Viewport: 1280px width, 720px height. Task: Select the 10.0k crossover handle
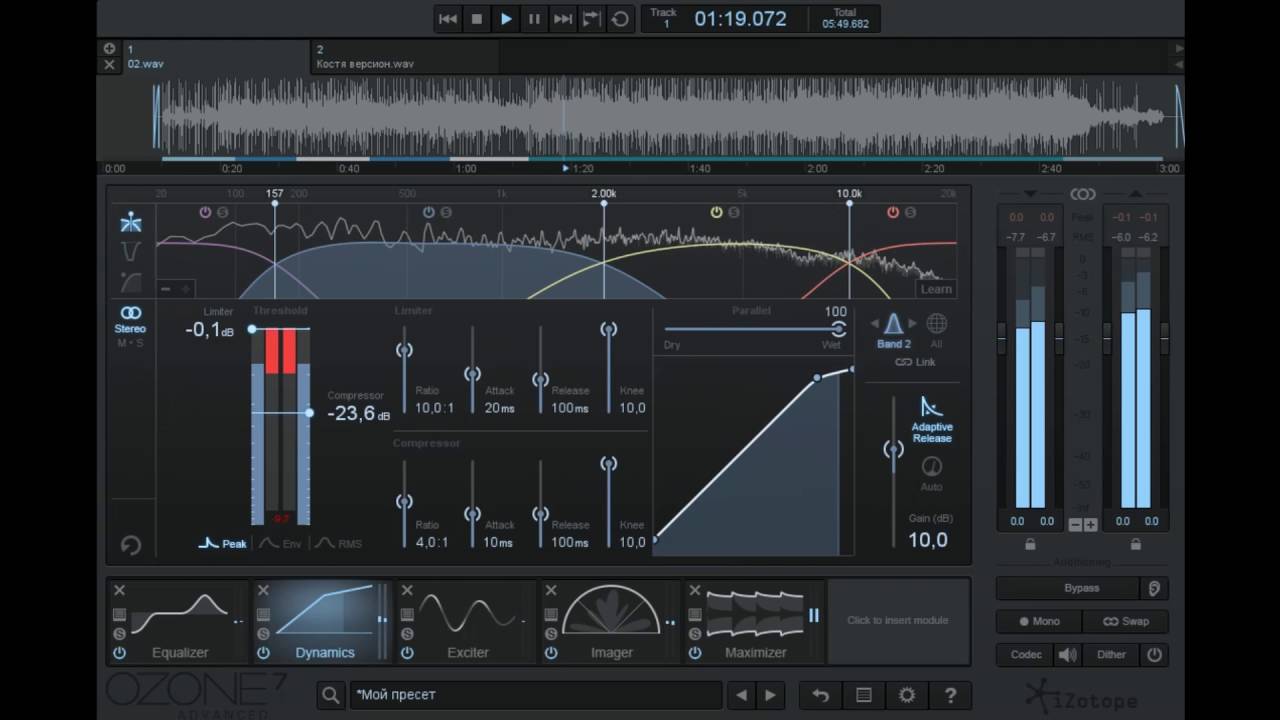pos(849,203)
